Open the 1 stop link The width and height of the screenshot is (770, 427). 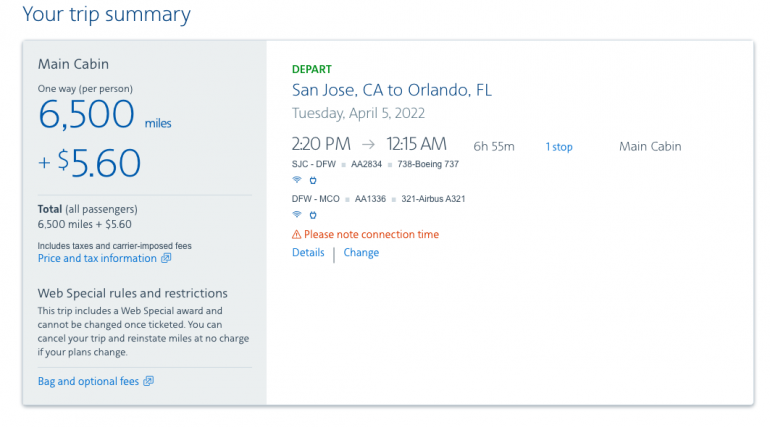coord(559,147)
